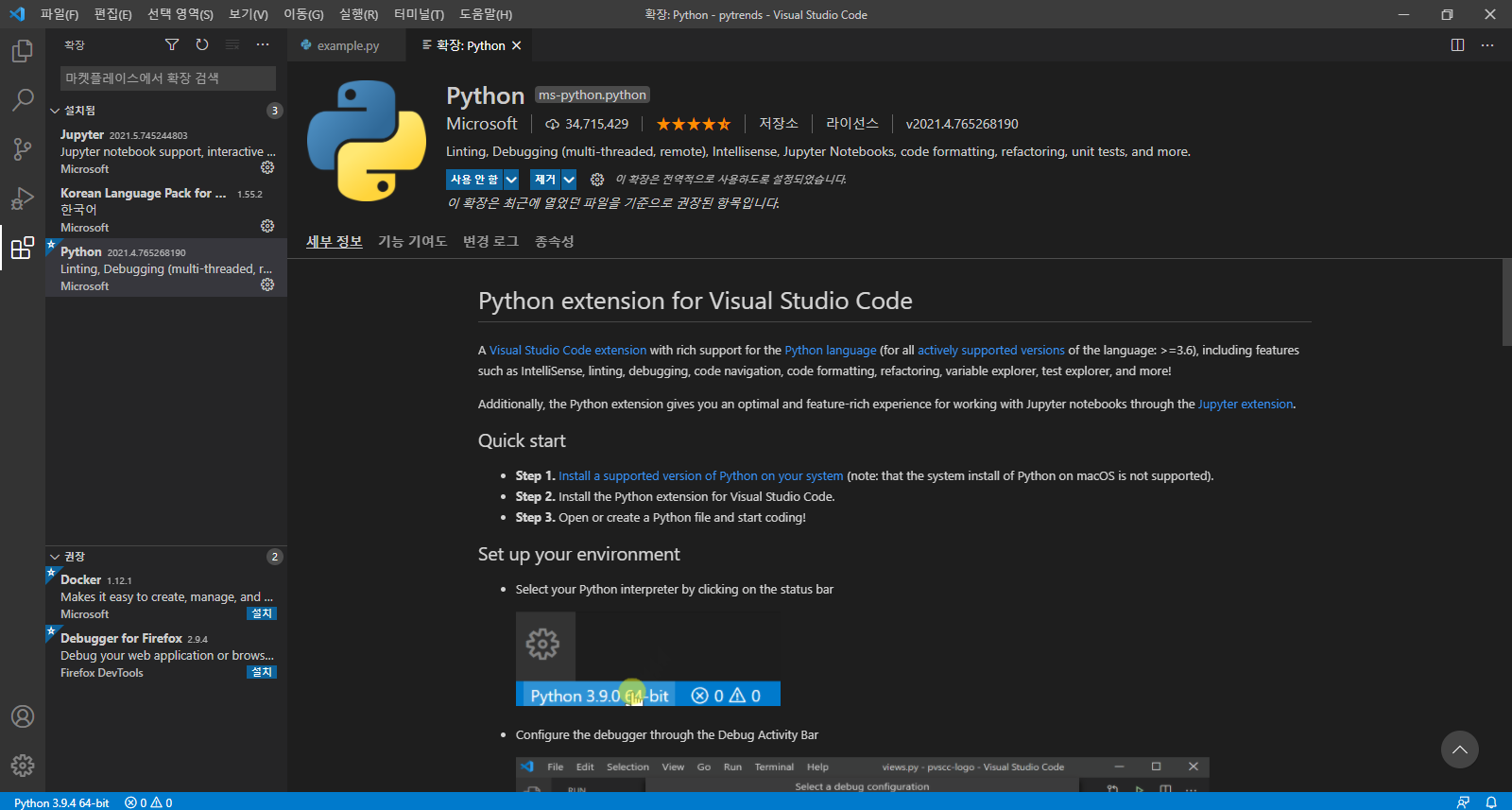The width and height of the screenshot is (1512, 810).
Task: Click the scroll to top arrow button
Action: click(x=1460, y=750)
